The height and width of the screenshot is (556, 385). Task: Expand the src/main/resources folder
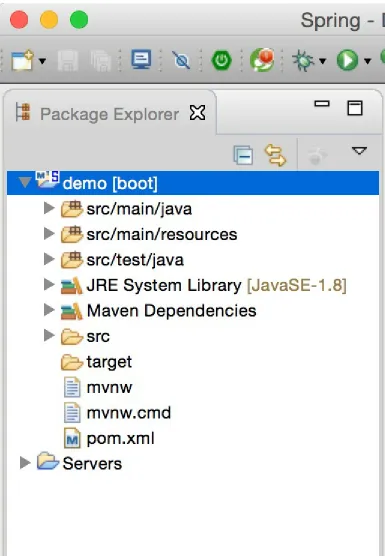(49, 233)
